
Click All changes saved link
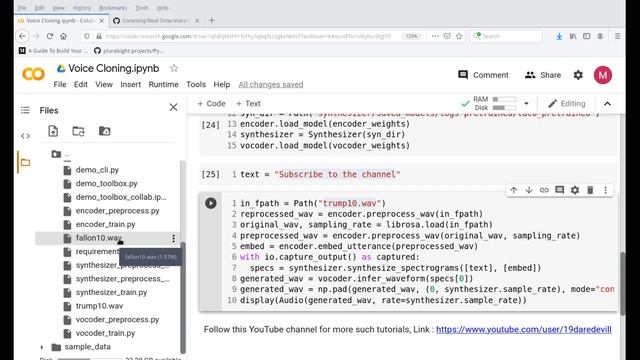(271, 84)
